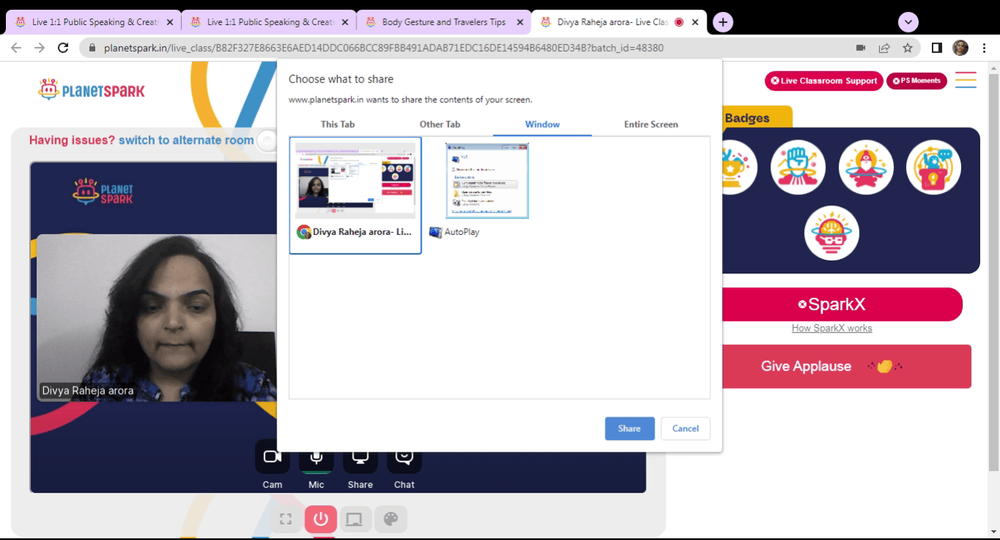Click the PS Moments button
The height and width of the screenshot is (540, 1000).
916,81
